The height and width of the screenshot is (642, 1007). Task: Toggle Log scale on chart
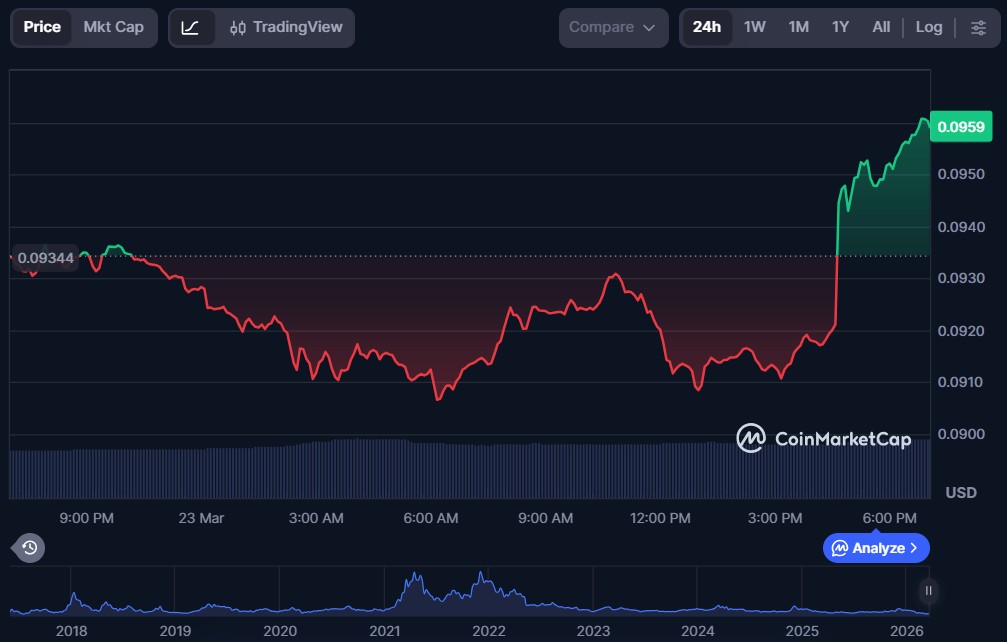(x=928, y=27)
